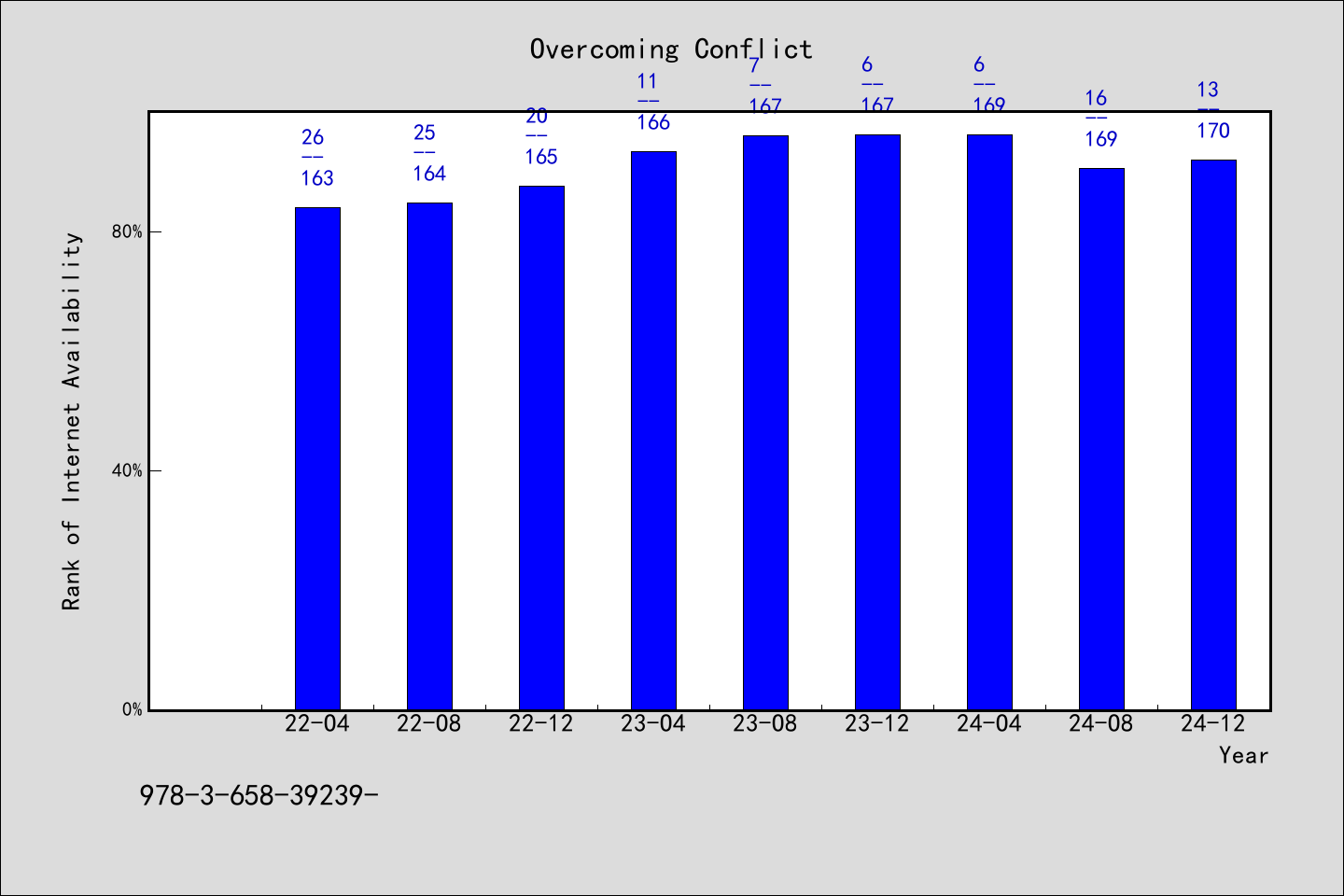Select the blue bar for 24-12
Viewport: 1344px width, 896px height.
pyautogui.click(x=1213, y=435)
